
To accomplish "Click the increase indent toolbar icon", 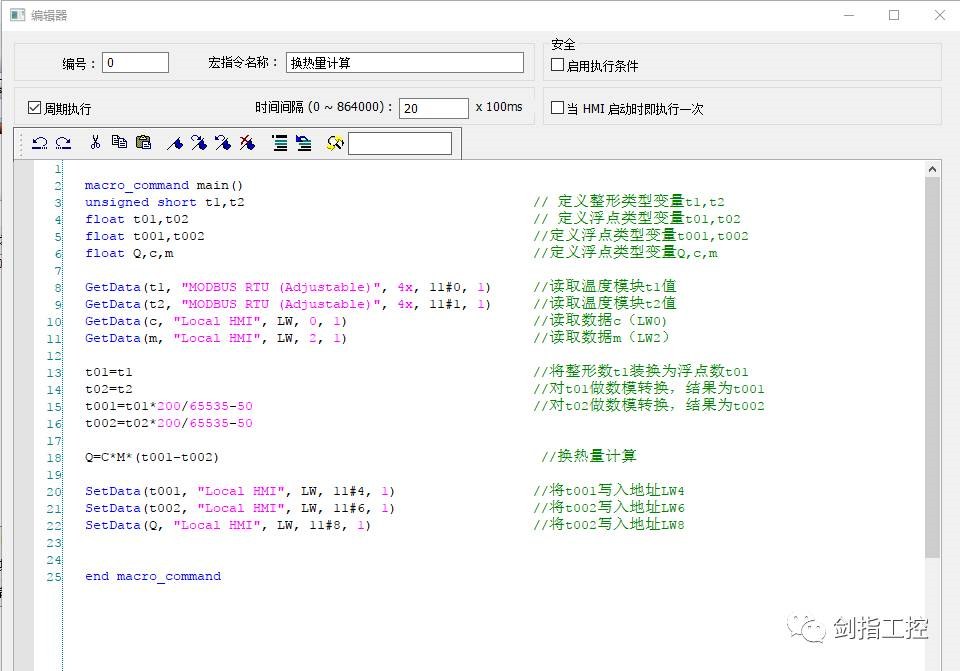I will (282, 142).
